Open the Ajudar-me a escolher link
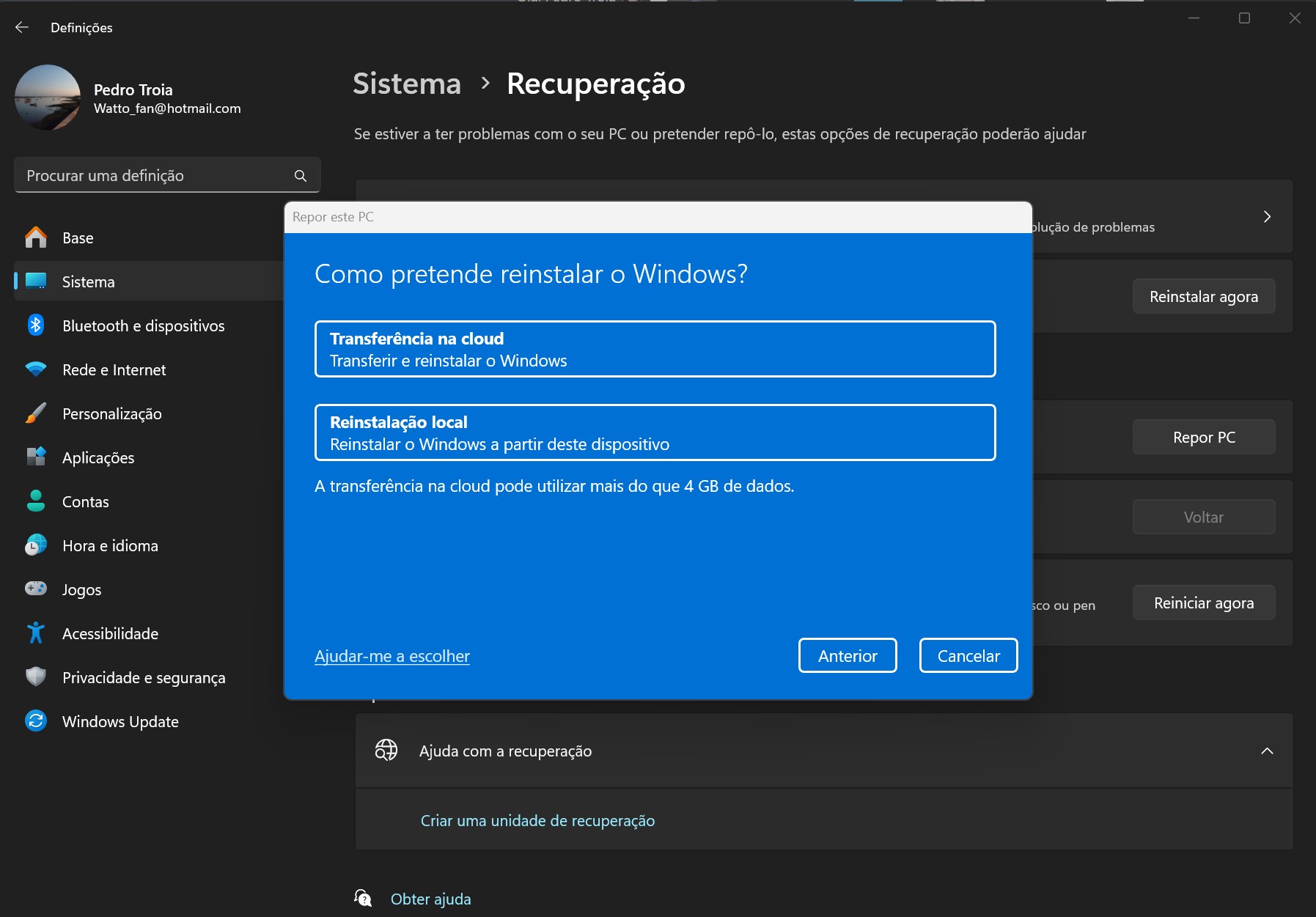The width and height of the screenshot is (1316, 917). 392,656
